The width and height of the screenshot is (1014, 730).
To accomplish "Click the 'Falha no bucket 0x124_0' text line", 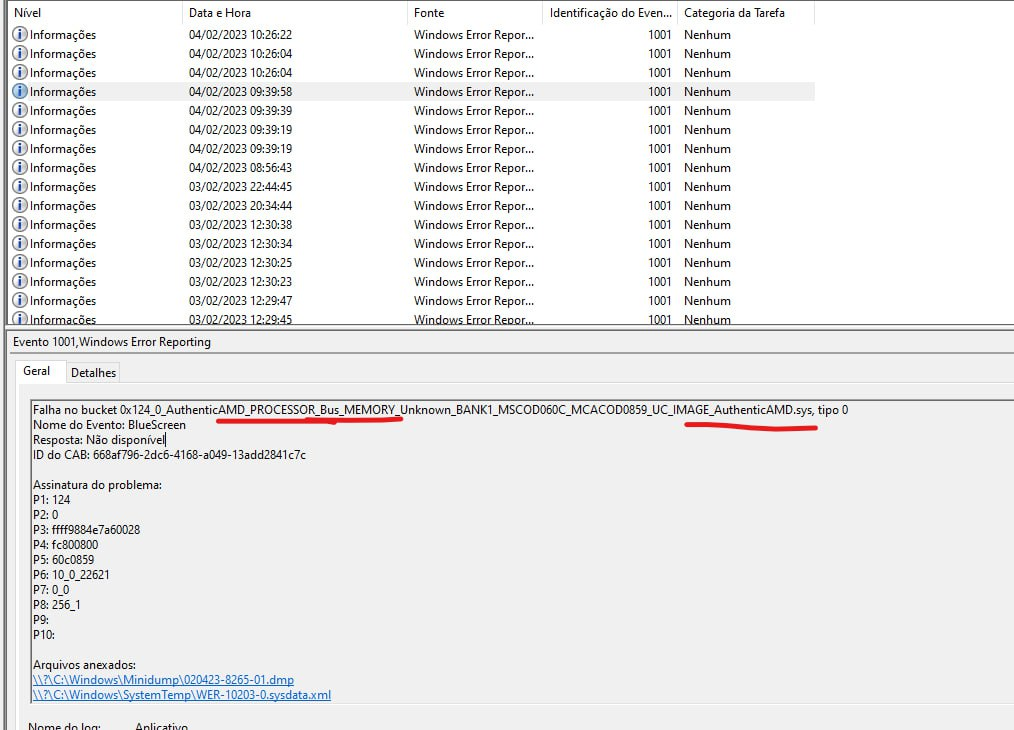I will [440, 410].
